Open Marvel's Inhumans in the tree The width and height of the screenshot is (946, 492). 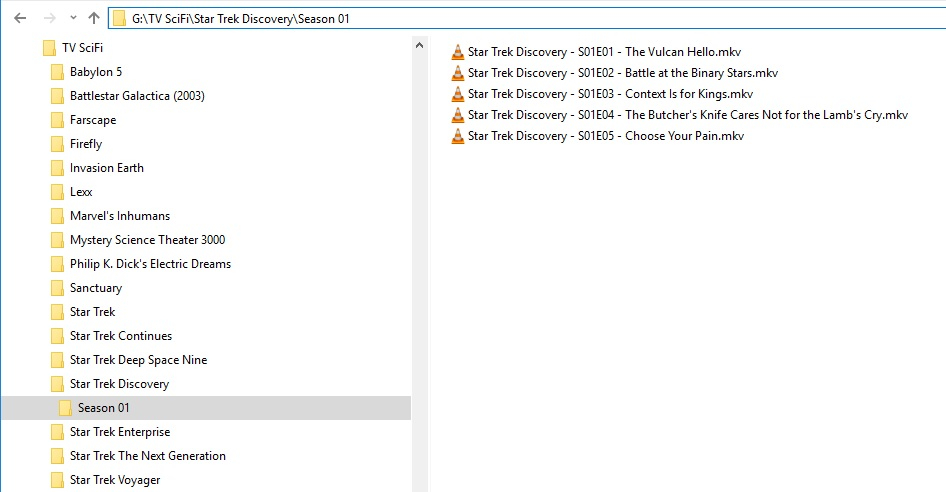pyautogui.click(x=120, y=216)
